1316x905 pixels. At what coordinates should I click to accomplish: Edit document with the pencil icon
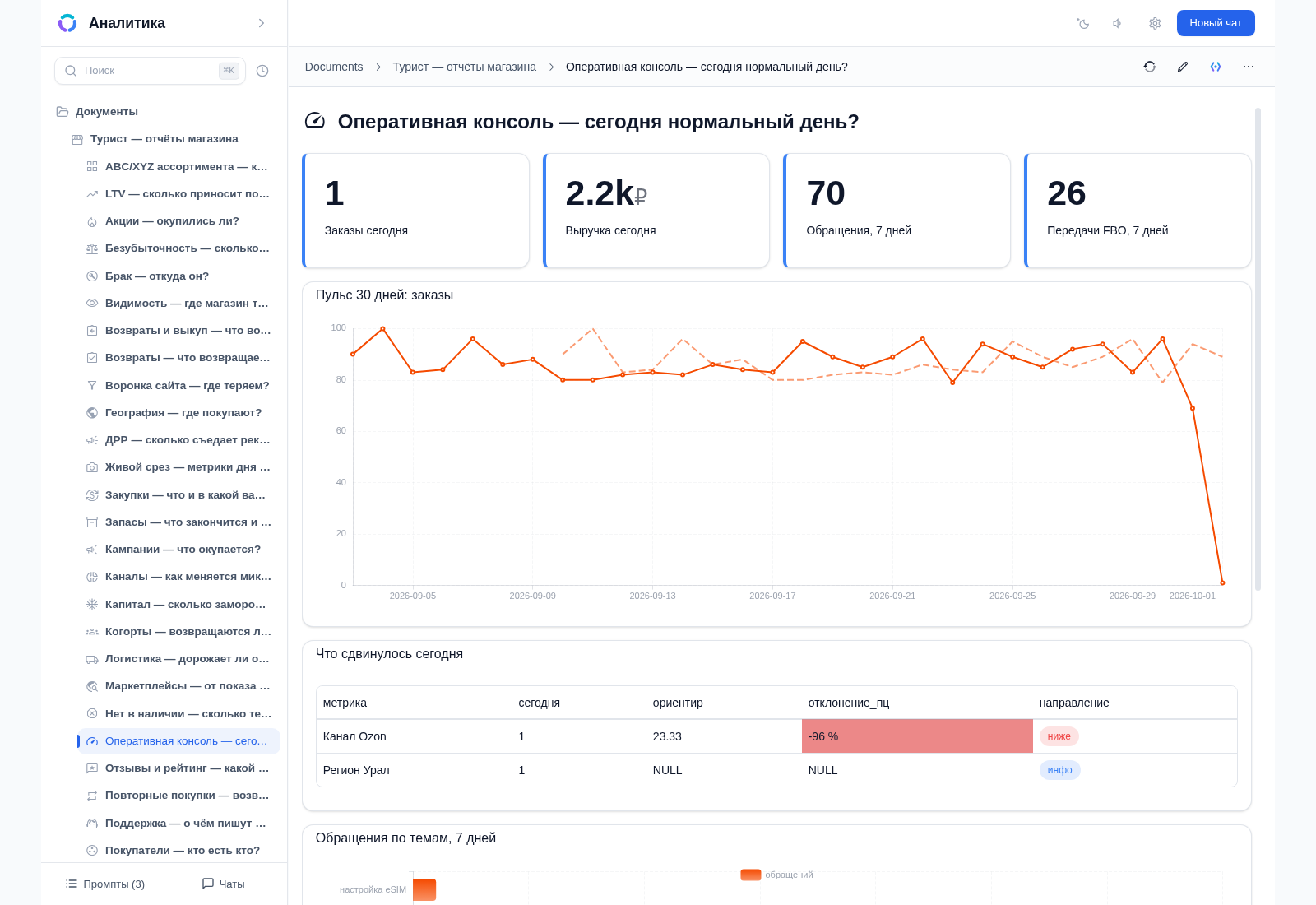[1183, 67]
